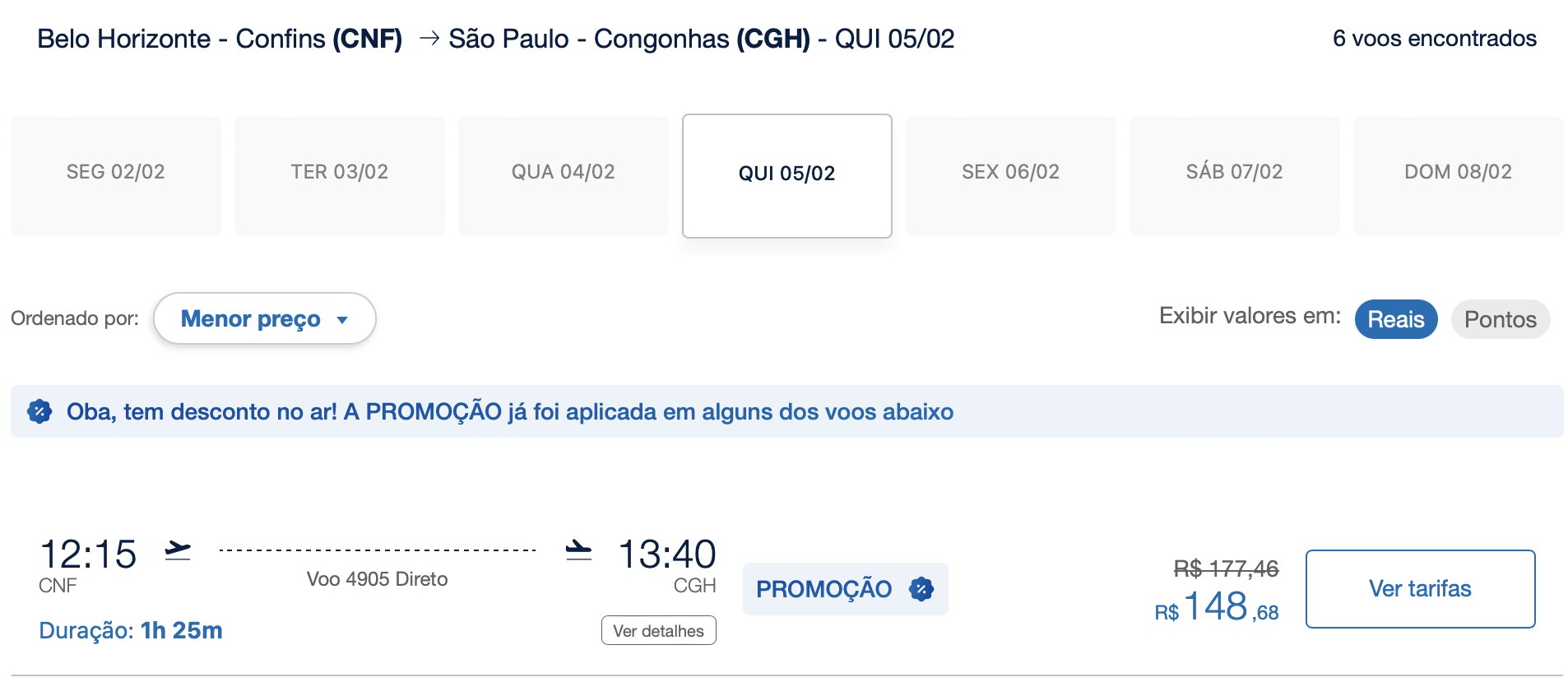This screenshot has width=1568, height=696.
Task: Select the DOM 08/02 date tab
Action: click(1459, 172)
